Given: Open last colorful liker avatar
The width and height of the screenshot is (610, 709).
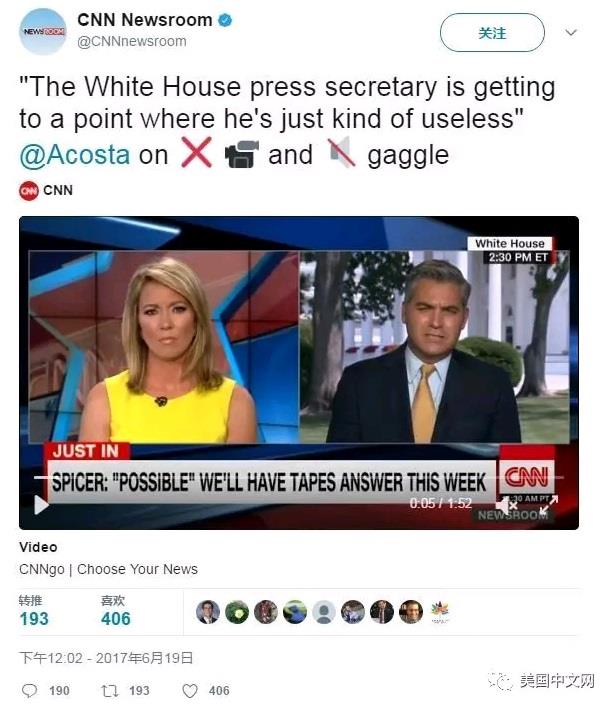Looking at the screenshot, I should [x=440, y=612].
